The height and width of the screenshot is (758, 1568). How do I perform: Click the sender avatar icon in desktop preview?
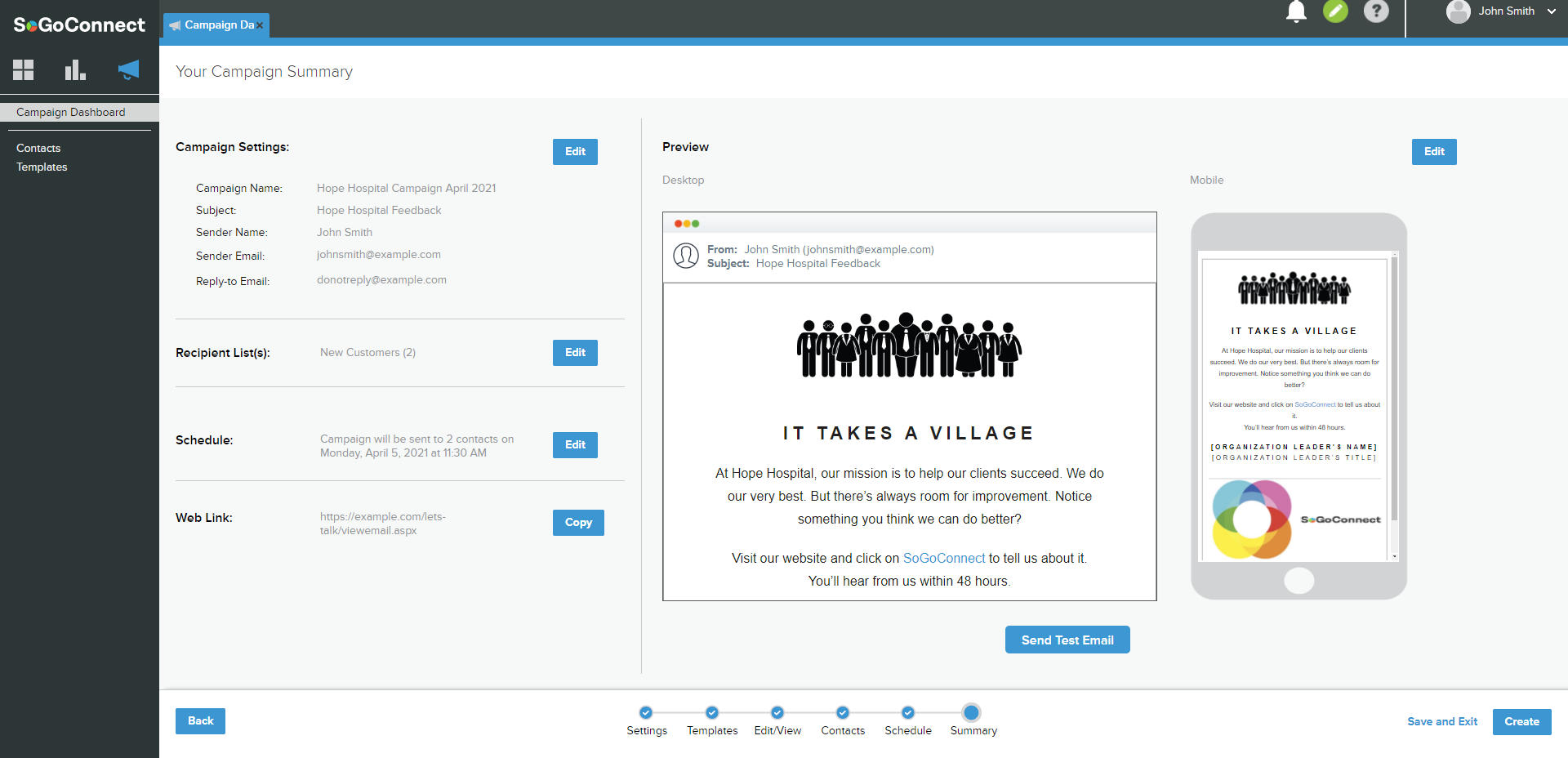coord(686,256)
